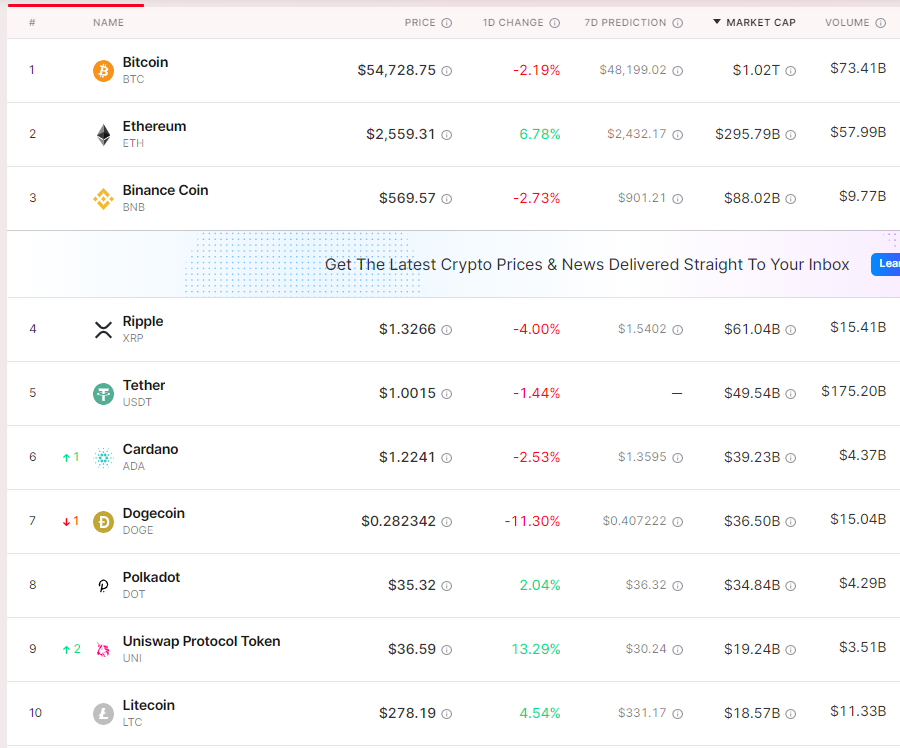
Task: Click info icon next to Bitcoin price $54,728.75
Action: pyautogui.click(x=447, y=71)
